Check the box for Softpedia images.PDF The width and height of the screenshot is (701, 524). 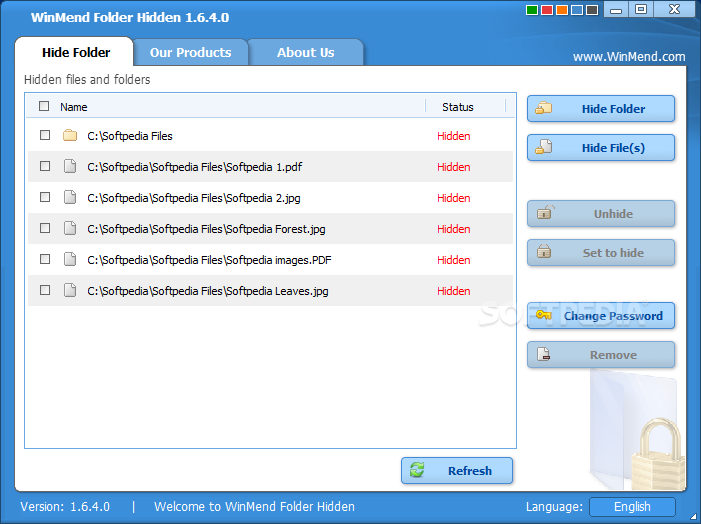click(x=45, y=259)
